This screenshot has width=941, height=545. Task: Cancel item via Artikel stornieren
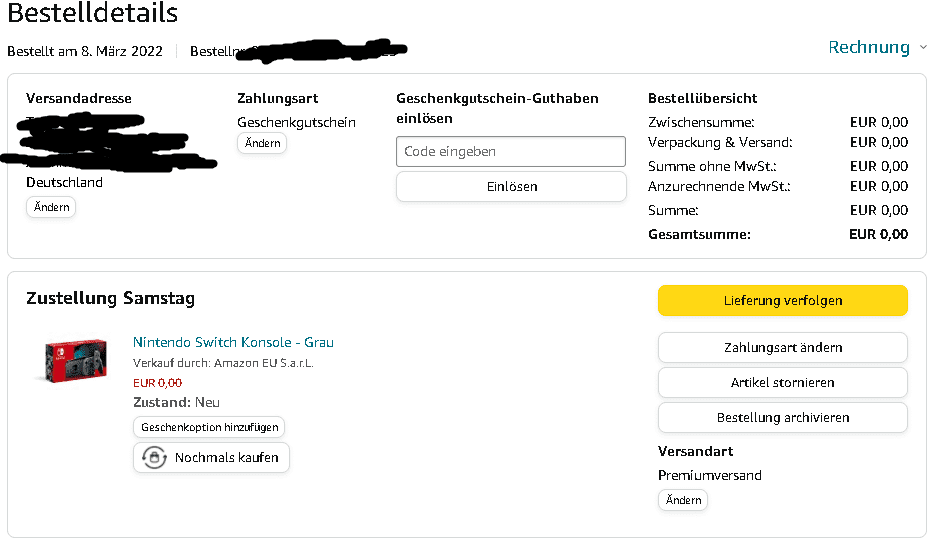click(x=782, y=382)
